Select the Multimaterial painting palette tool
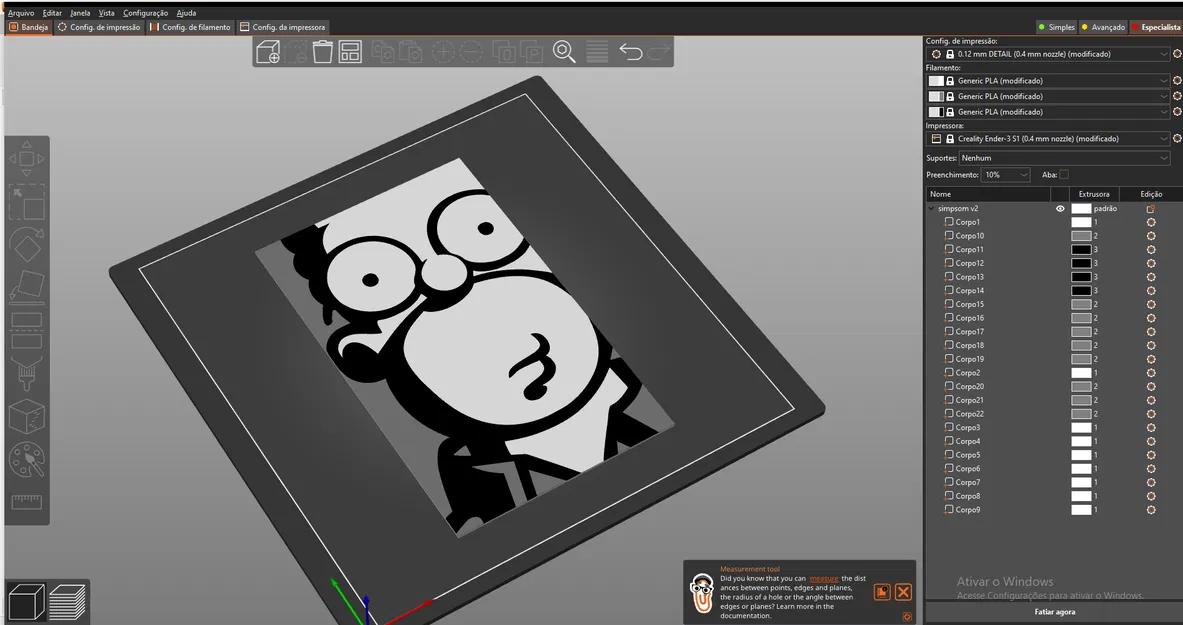 point(26,459)
